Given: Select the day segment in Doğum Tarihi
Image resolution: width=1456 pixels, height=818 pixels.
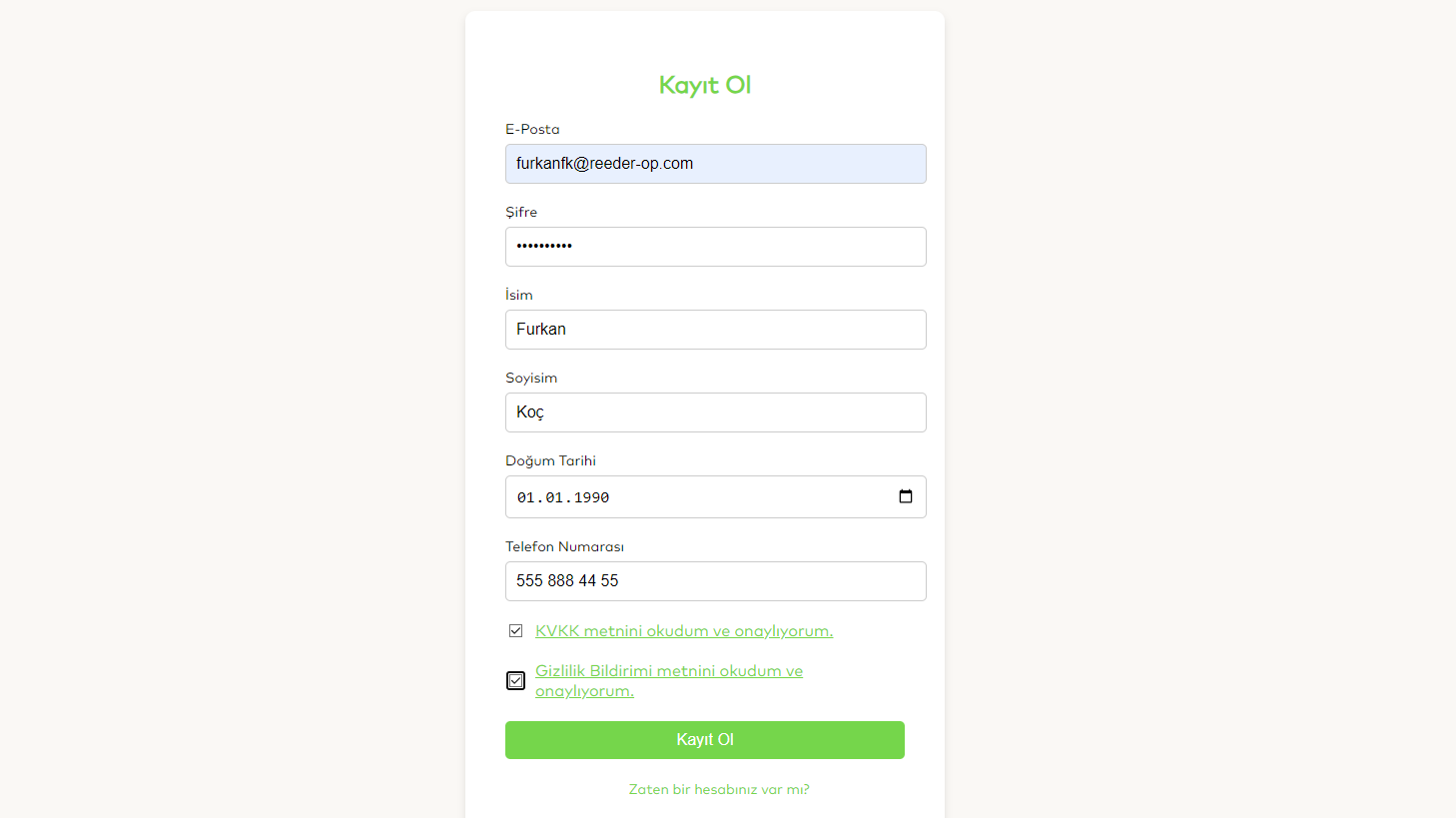Looking at the screenshot, I should pyautogui.click(x=526, y=497).
